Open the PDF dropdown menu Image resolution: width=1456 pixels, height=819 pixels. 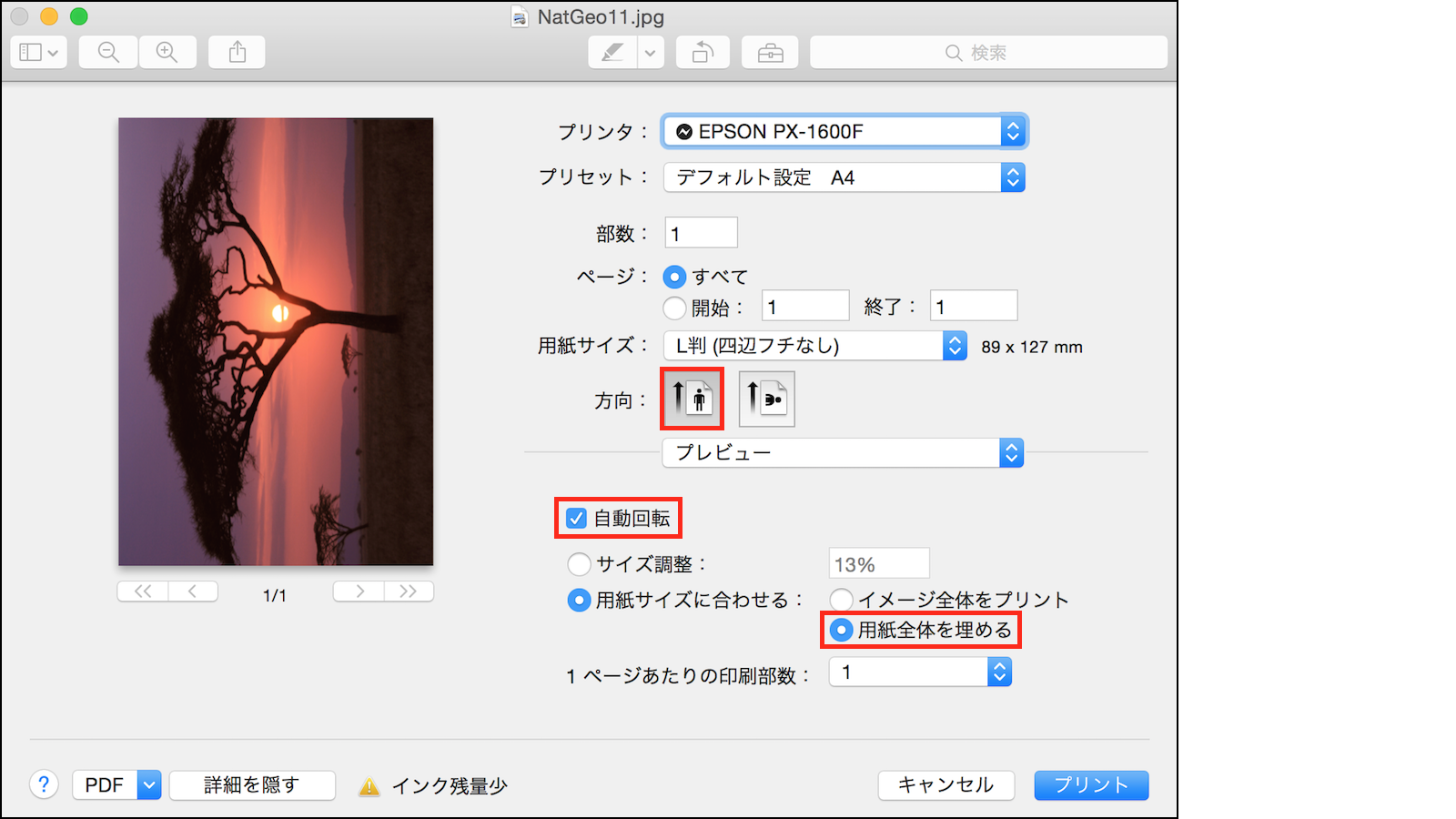[116, 784]
